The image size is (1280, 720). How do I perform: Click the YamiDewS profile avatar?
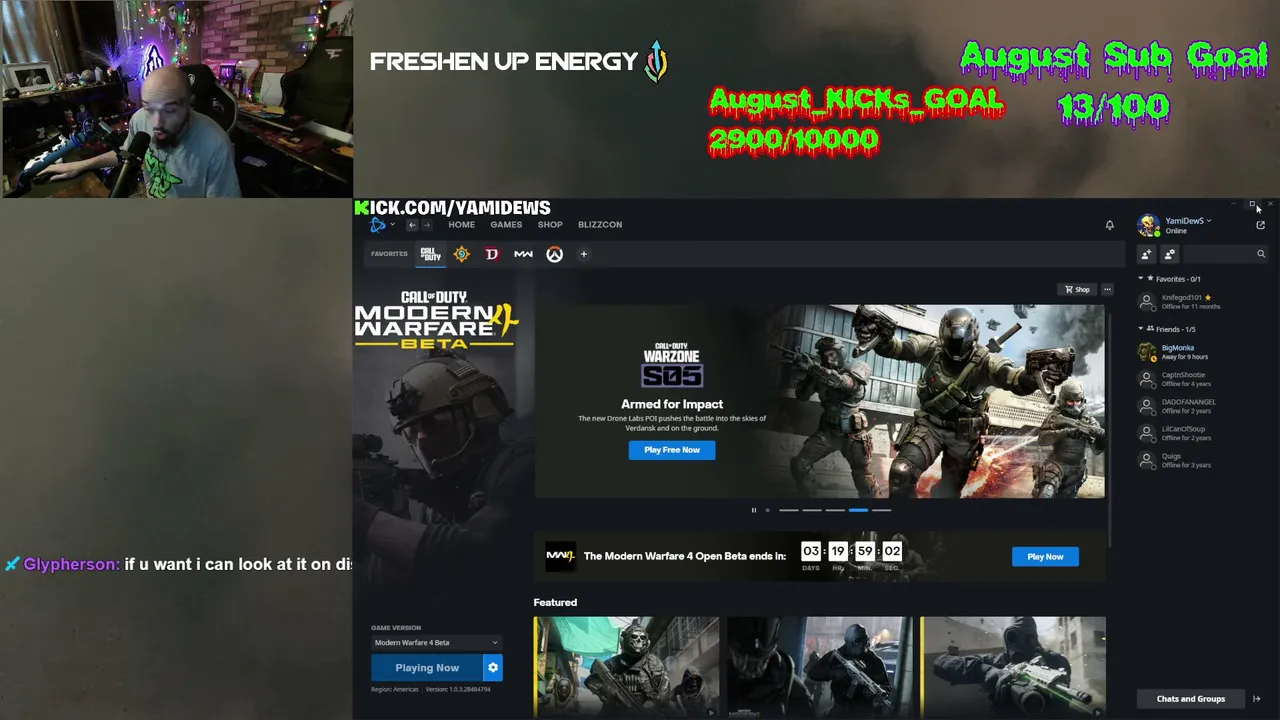(1148, 225)
